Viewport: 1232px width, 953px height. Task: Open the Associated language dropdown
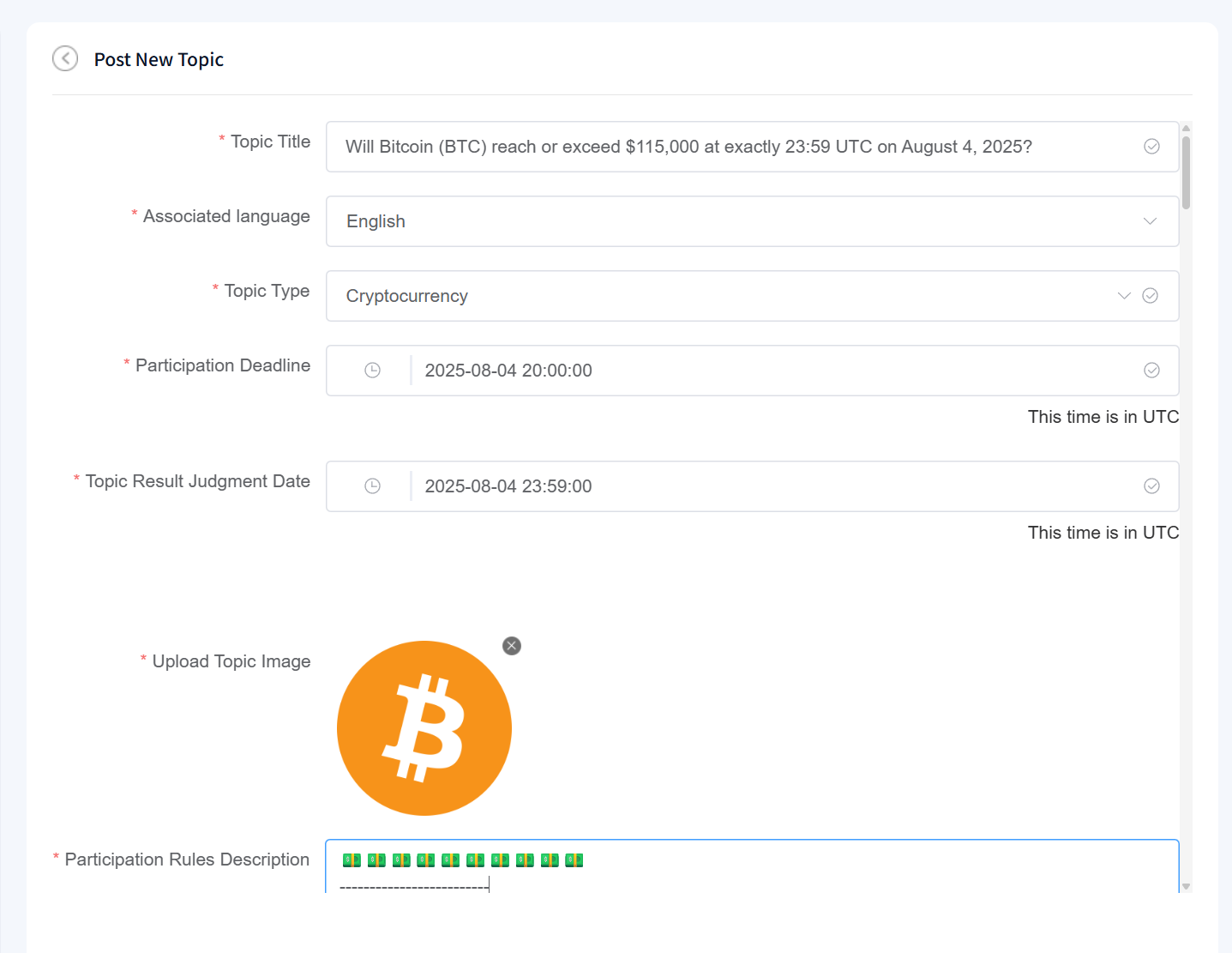752,221
